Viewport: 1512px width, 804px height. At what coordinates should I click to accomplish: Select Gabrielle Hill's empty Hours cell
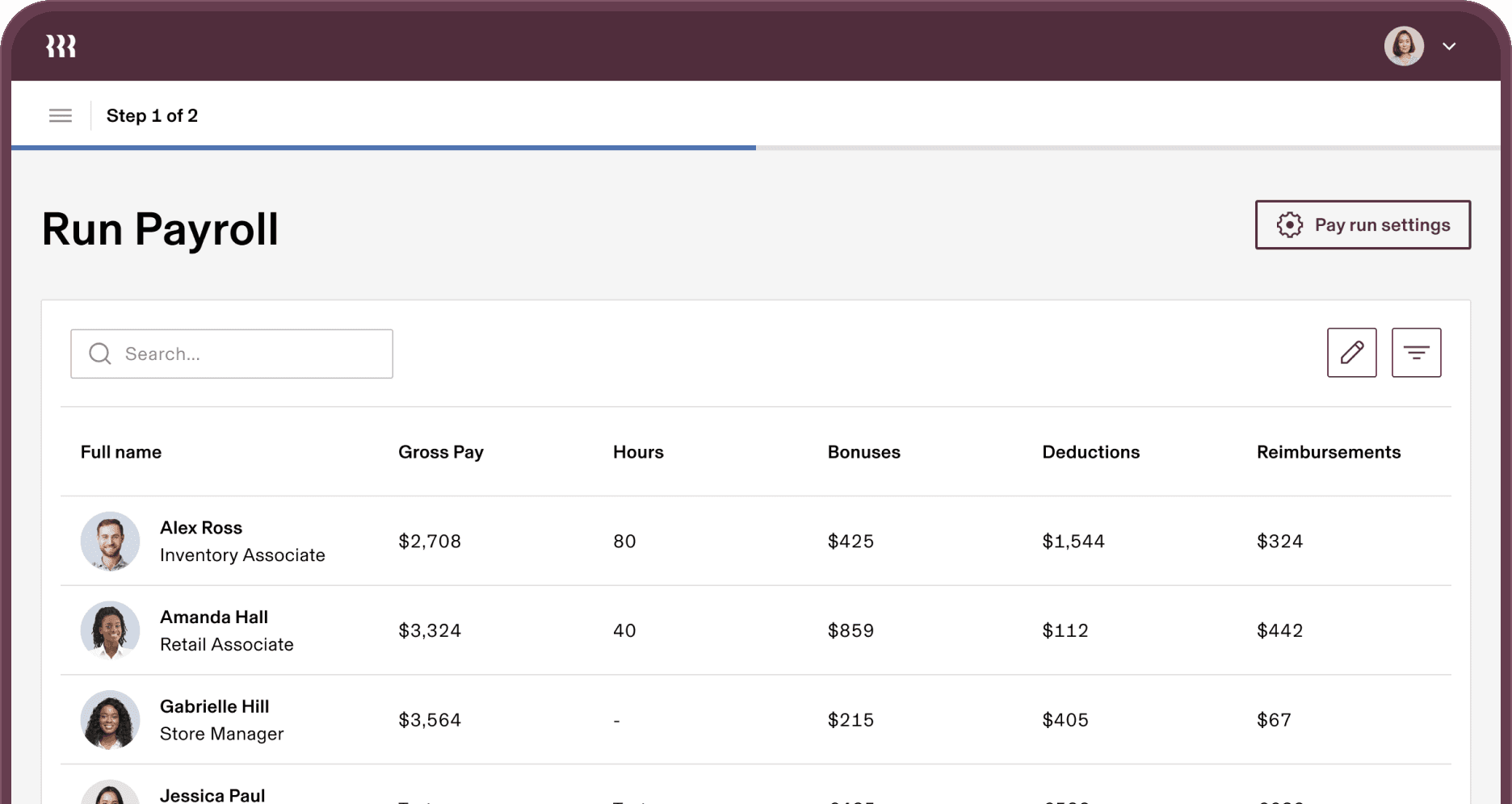tap(617, 720)
